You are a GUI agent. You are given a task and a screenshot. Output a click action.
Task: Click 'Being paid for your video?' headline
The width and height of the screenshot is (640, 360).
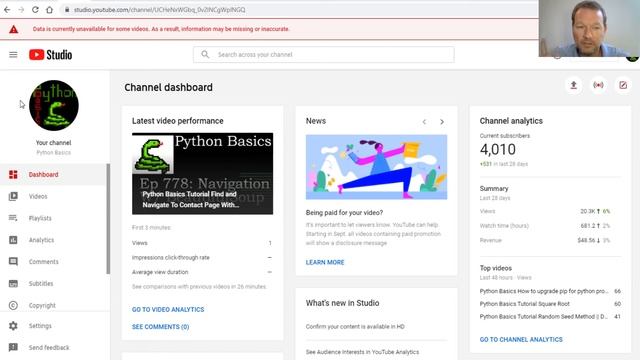click(x=344, y=212)
